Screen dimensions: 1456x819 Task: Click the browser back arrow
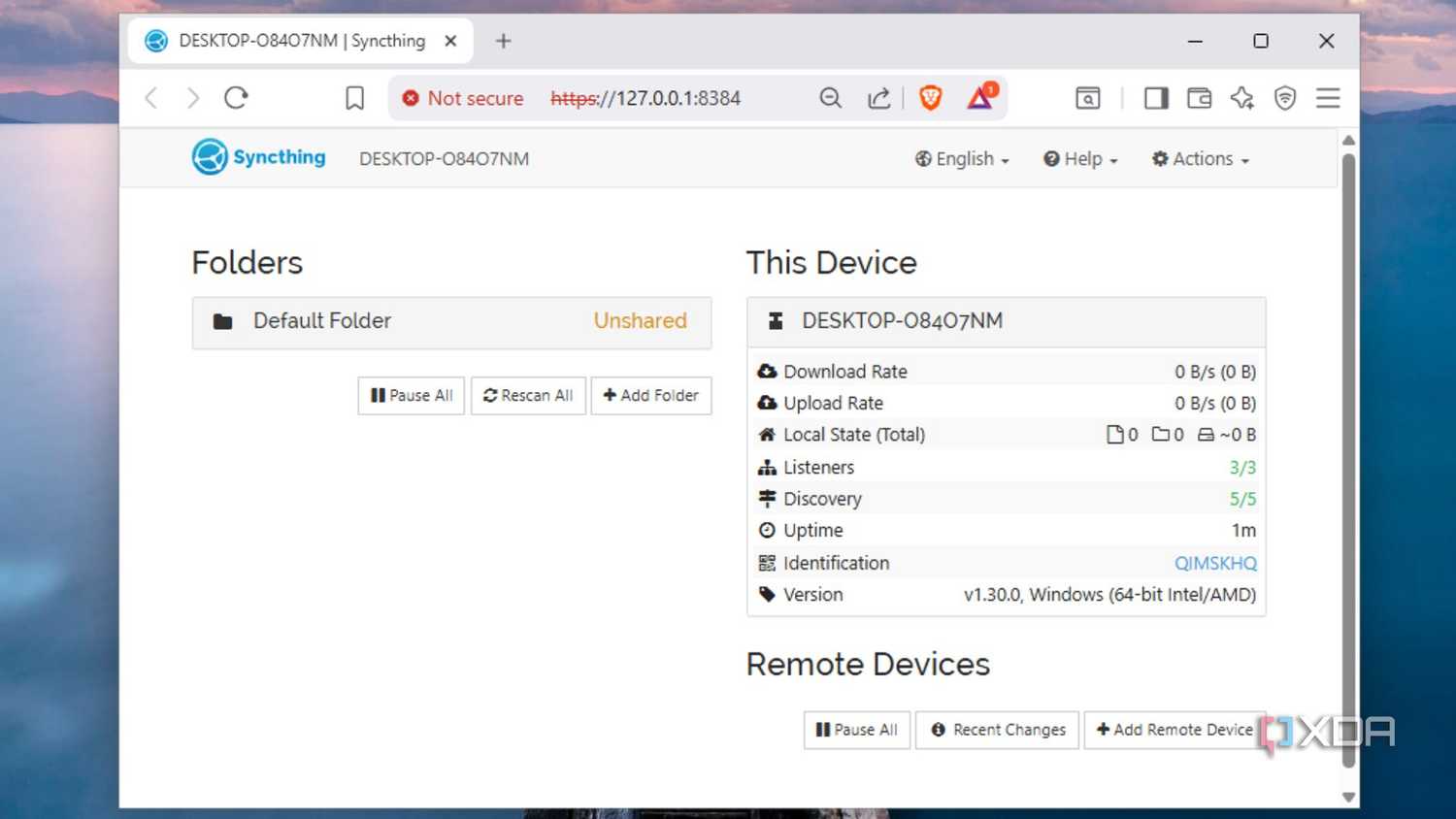coord(151,98)
